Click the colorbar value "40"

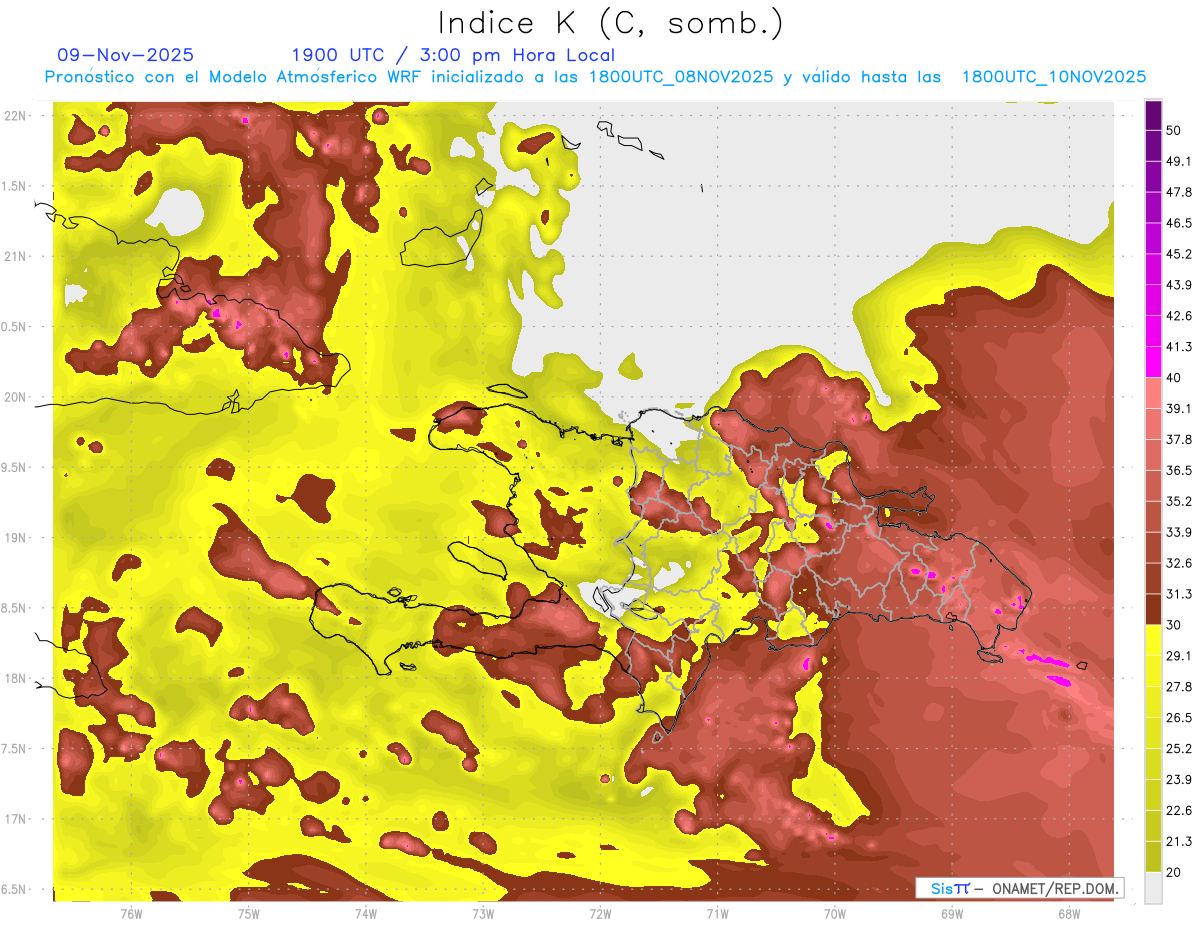(1174, 378)
